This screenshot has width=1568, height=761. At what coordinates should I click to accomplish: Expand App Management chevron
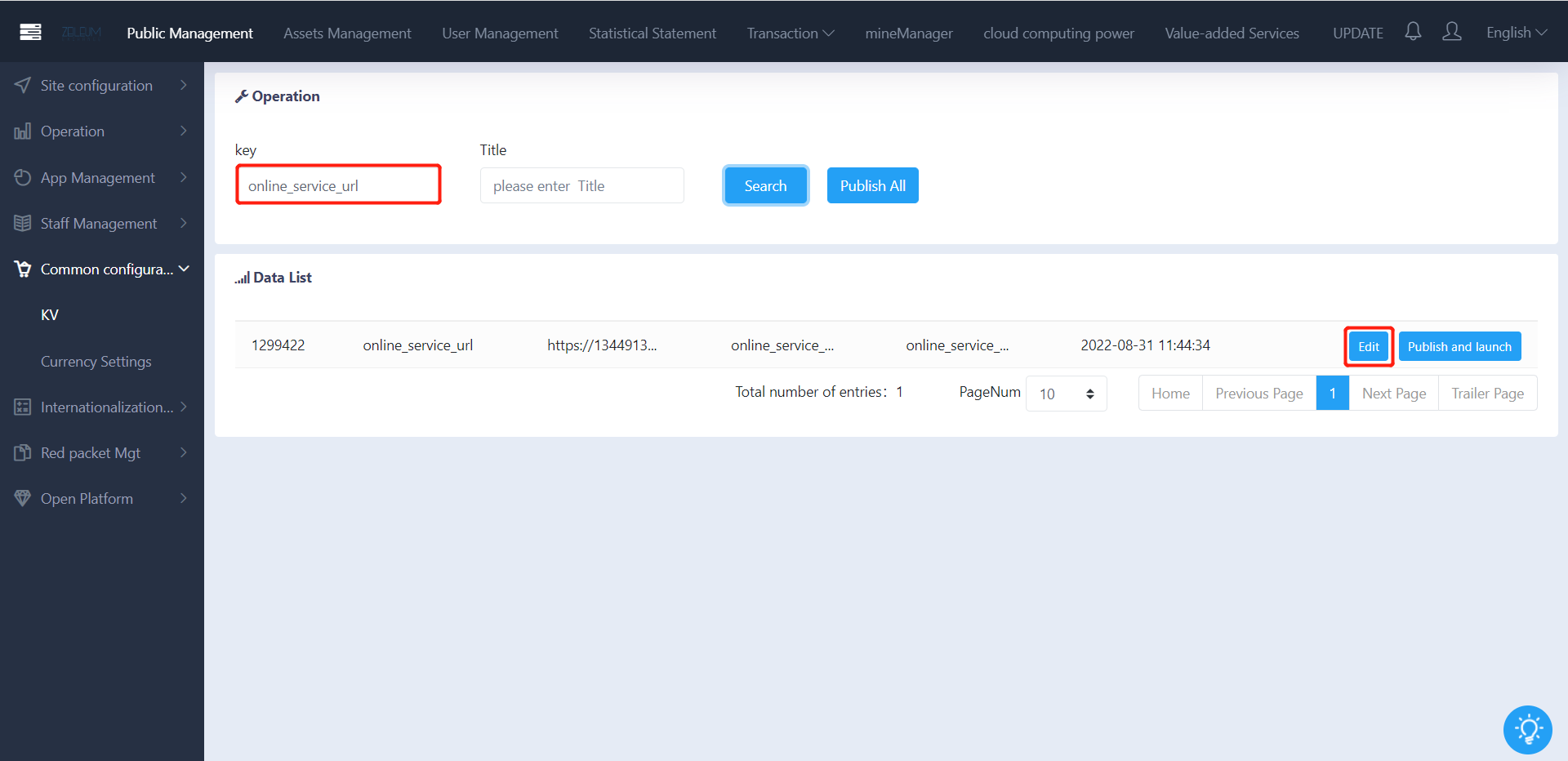pyautogui.click(x=184, y=177)
